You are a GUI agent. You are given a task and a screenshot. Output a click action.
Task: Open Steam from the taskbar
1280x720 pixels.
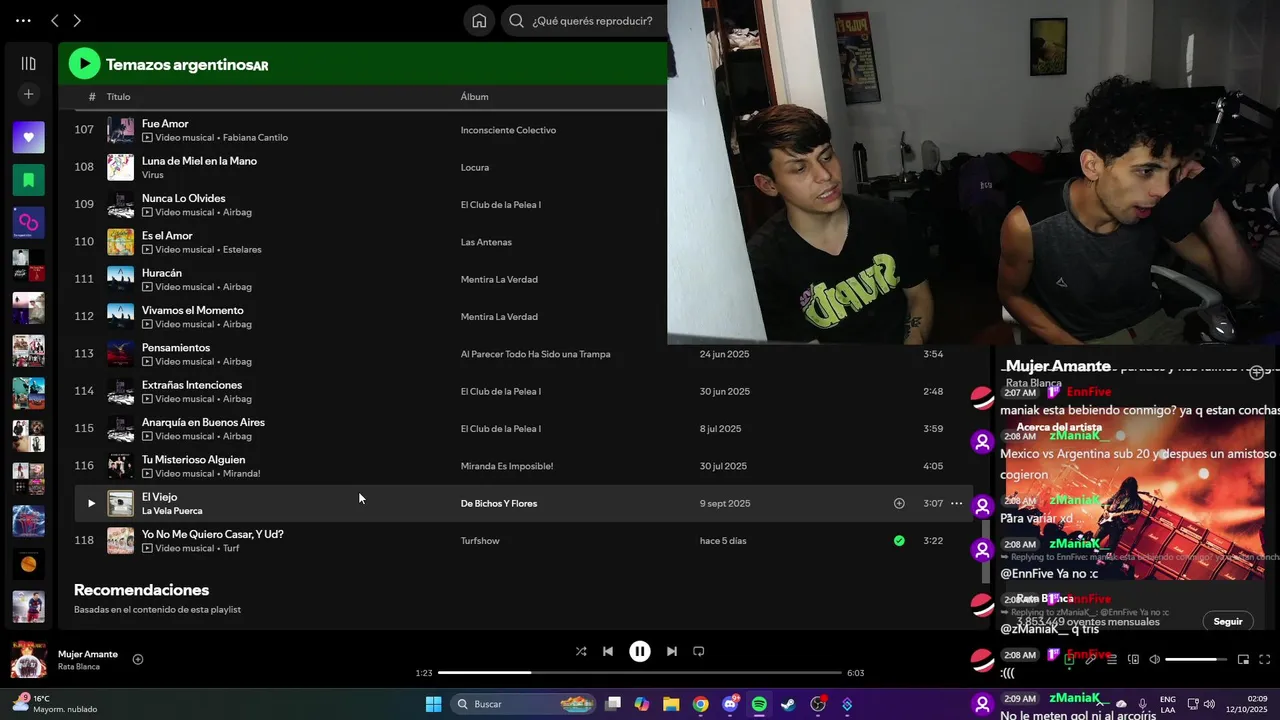(788, 704)
